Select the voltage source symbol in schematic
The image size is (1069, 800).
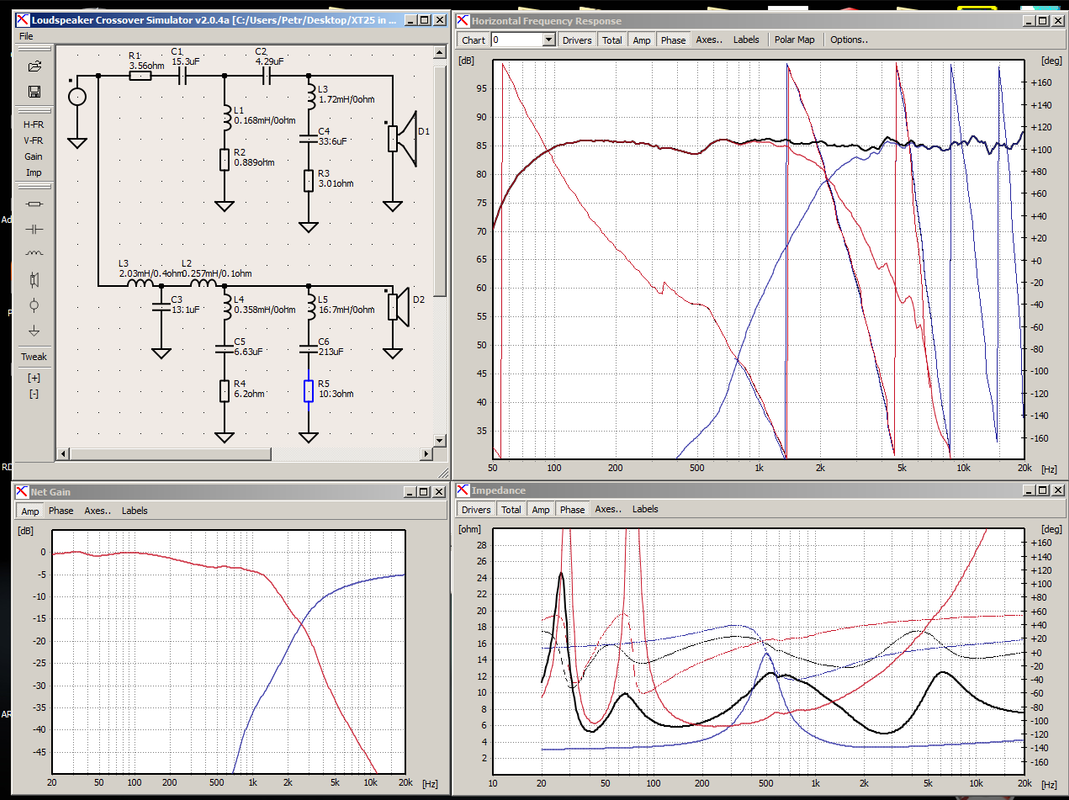pos(77,97)
